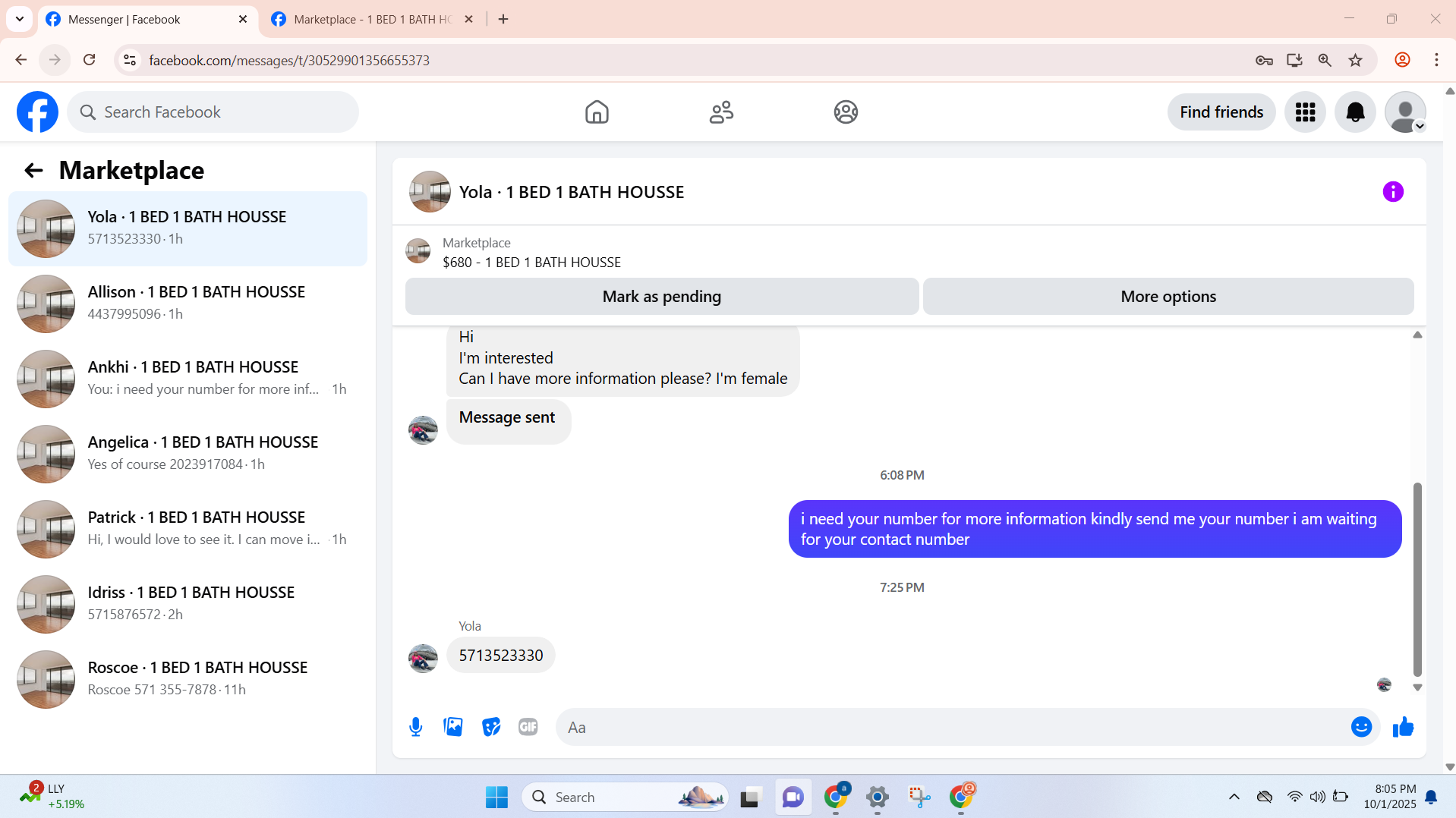1456x818 pixels.
Task: Open the Friends icon in top navigation
Action: tap(721, 112)
